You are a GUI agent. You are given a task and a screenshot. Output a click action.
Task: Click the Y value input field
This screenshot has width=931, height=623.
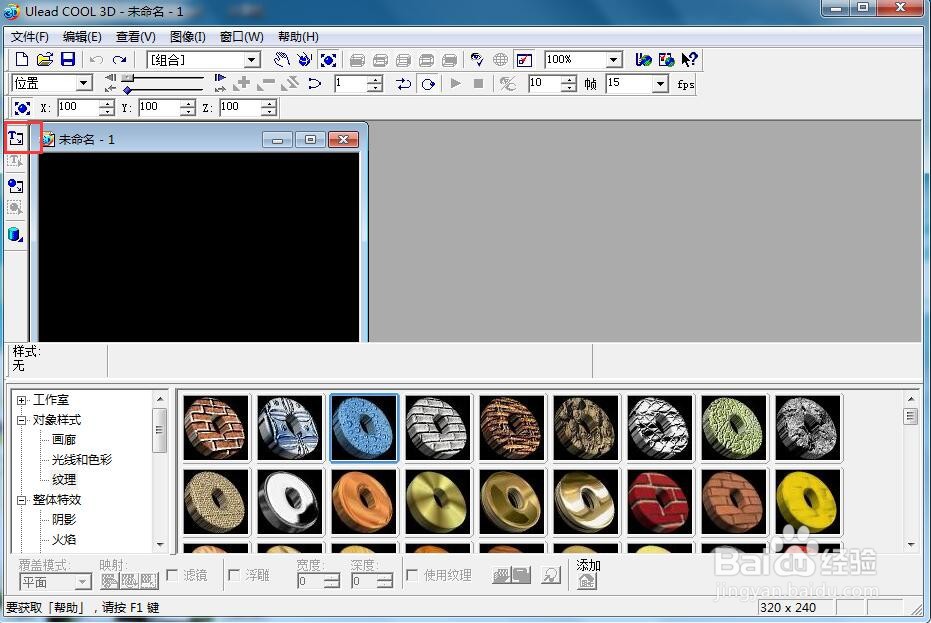coord(159,107)
